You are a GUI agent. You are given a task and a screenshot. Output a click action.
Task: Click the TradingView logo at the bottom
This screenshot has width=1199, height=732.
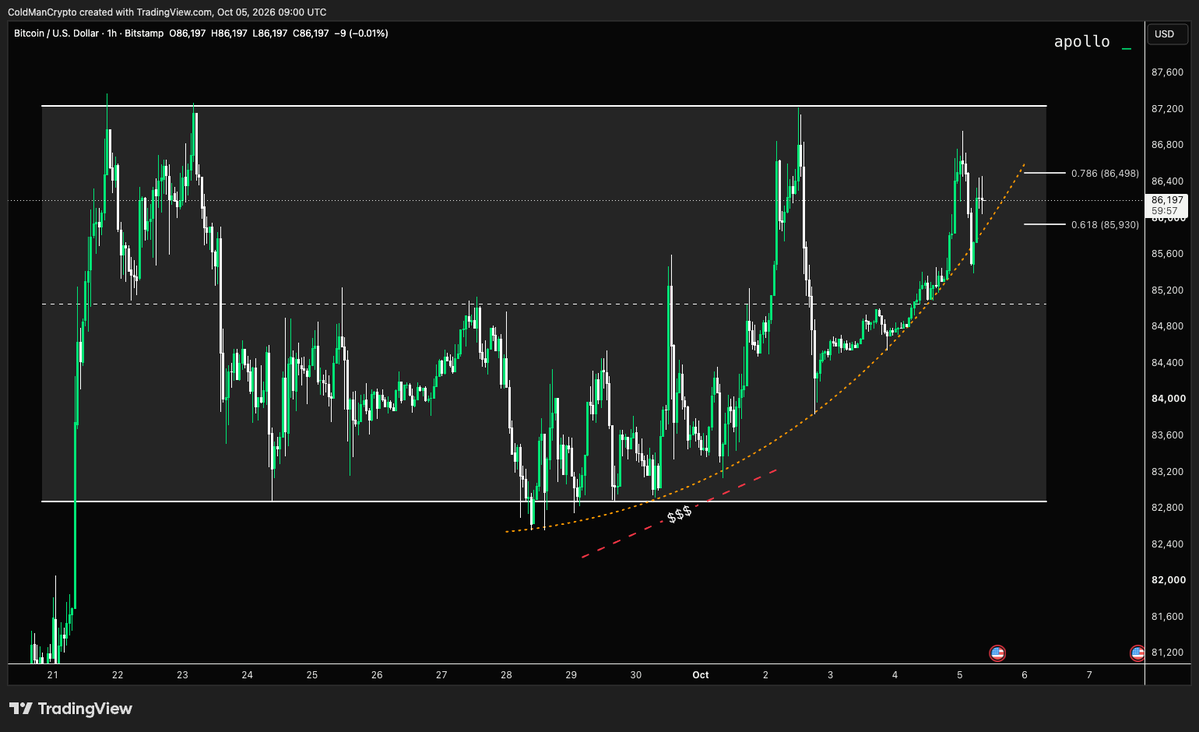[70, 709]
